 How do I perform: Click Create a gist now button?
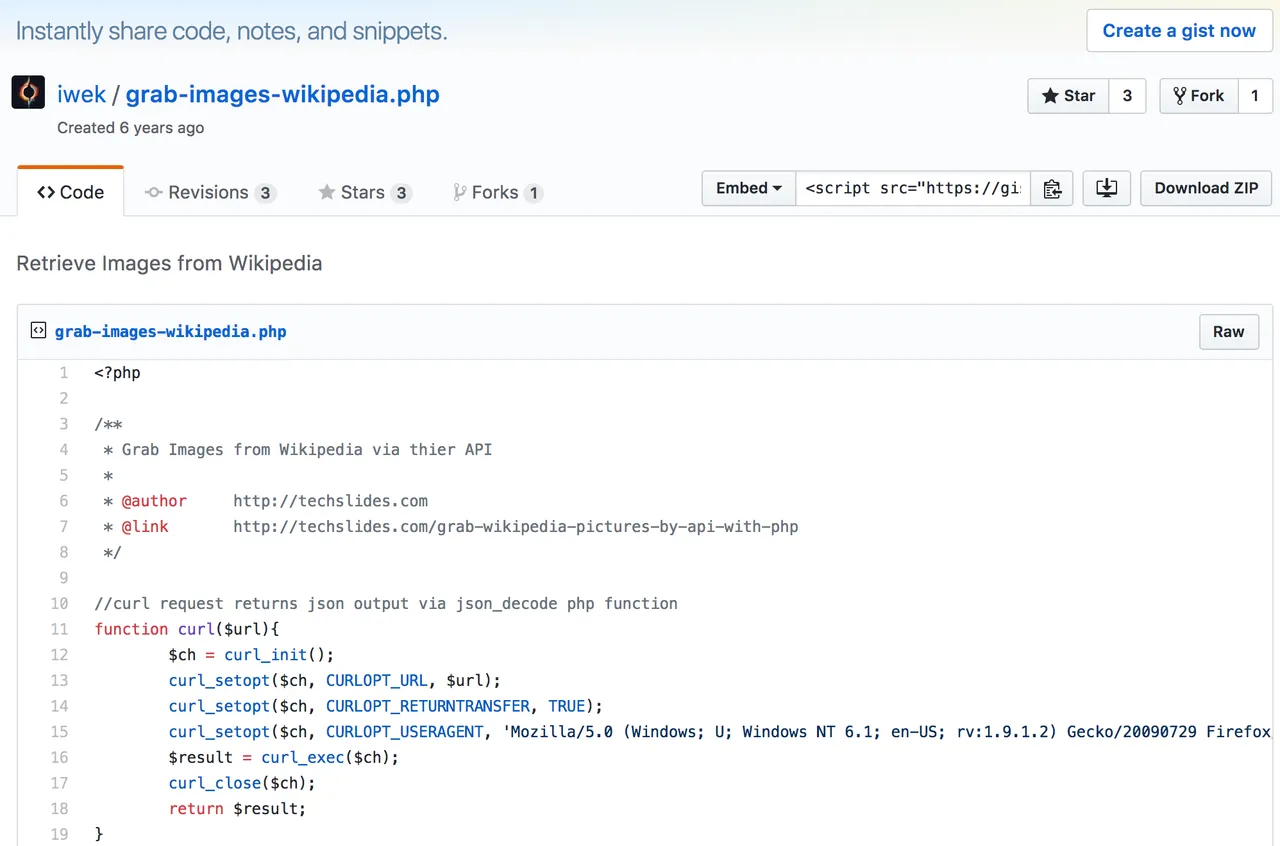pyautogui.click(x=1179, y=31)
